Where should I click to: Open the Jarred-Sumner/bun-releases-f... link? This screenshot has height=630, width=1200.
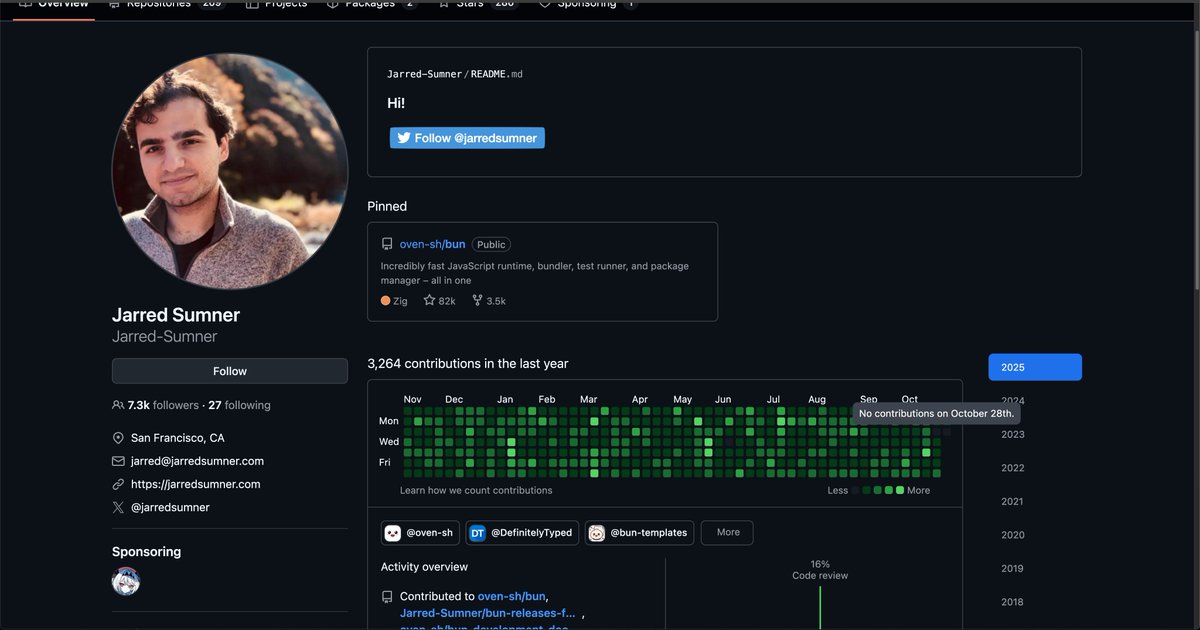(x=488, y=613)
